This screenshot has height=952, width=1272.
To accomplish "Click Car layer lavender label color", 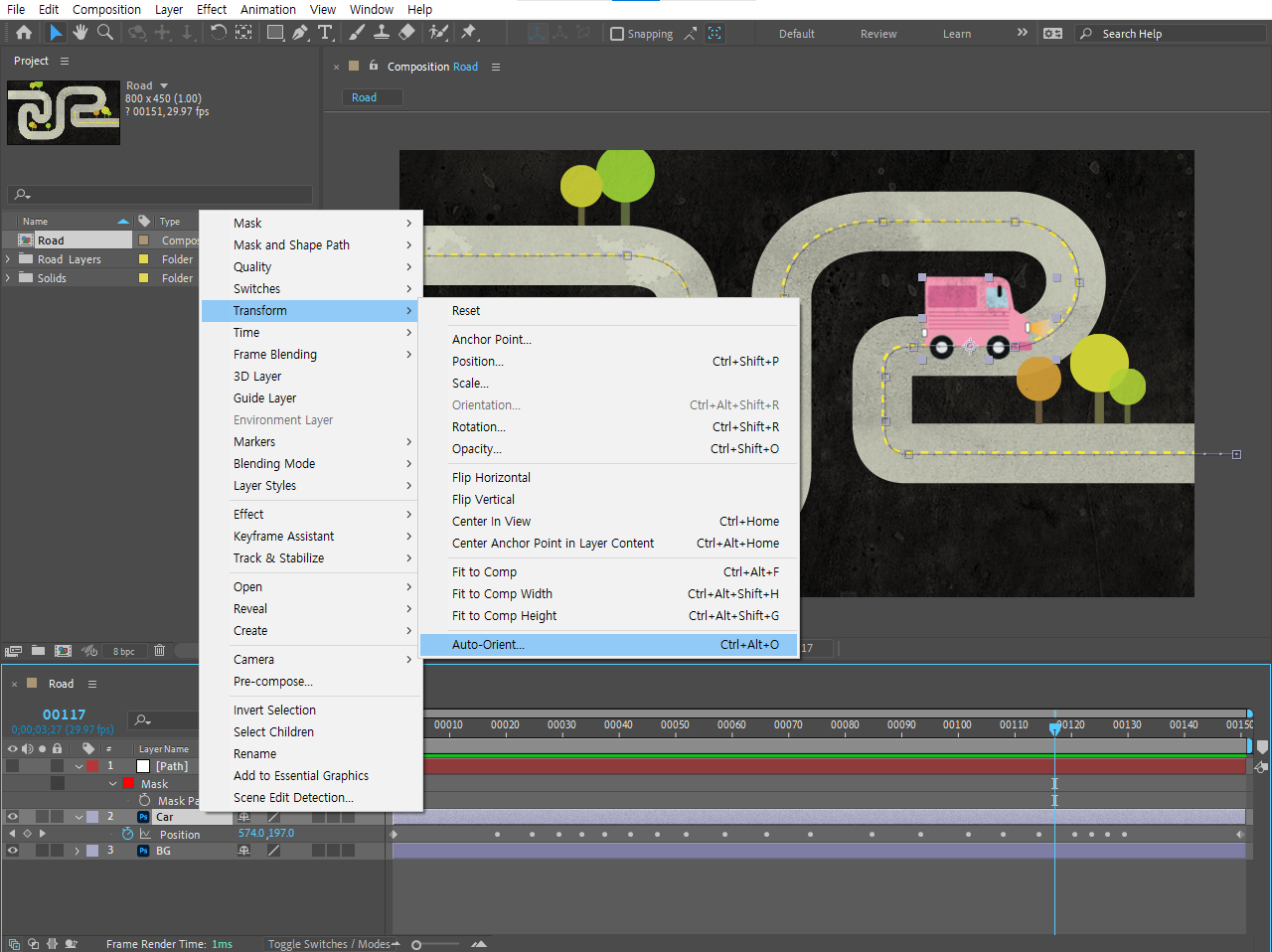I will 92,817.
